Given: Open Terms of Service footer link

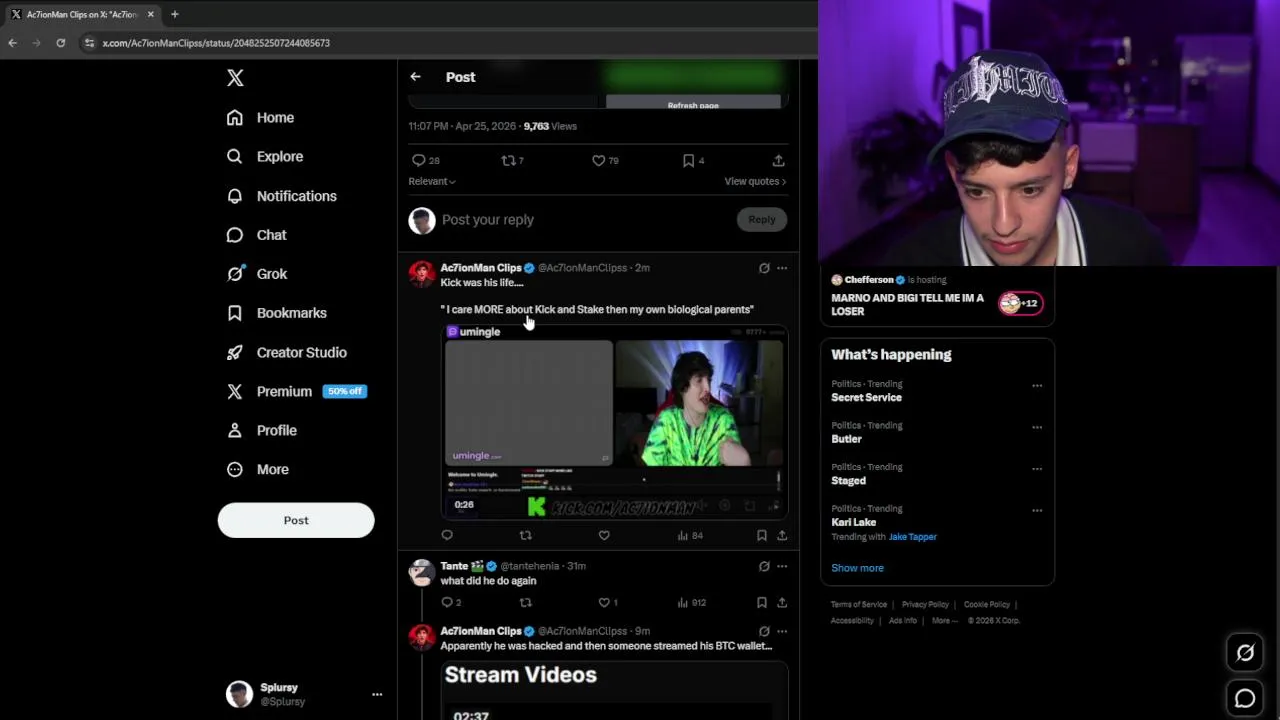Looking at the screenshot, I should 859,604.
